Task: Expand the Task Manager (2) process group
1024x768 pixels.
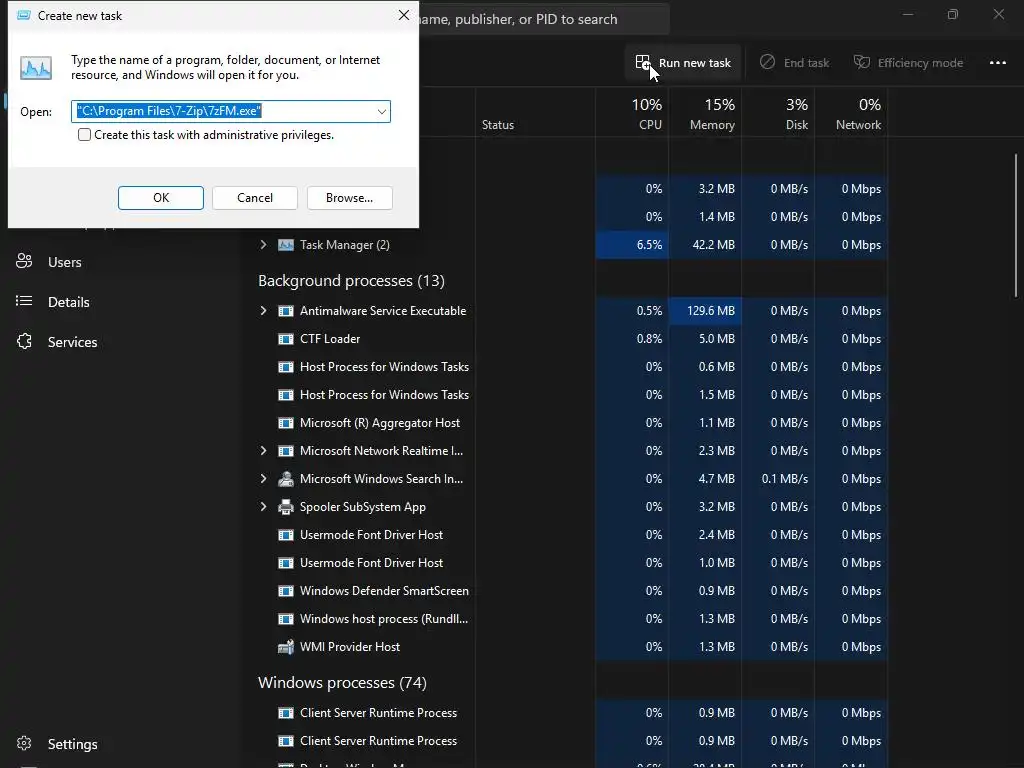Action: point(263,245)
